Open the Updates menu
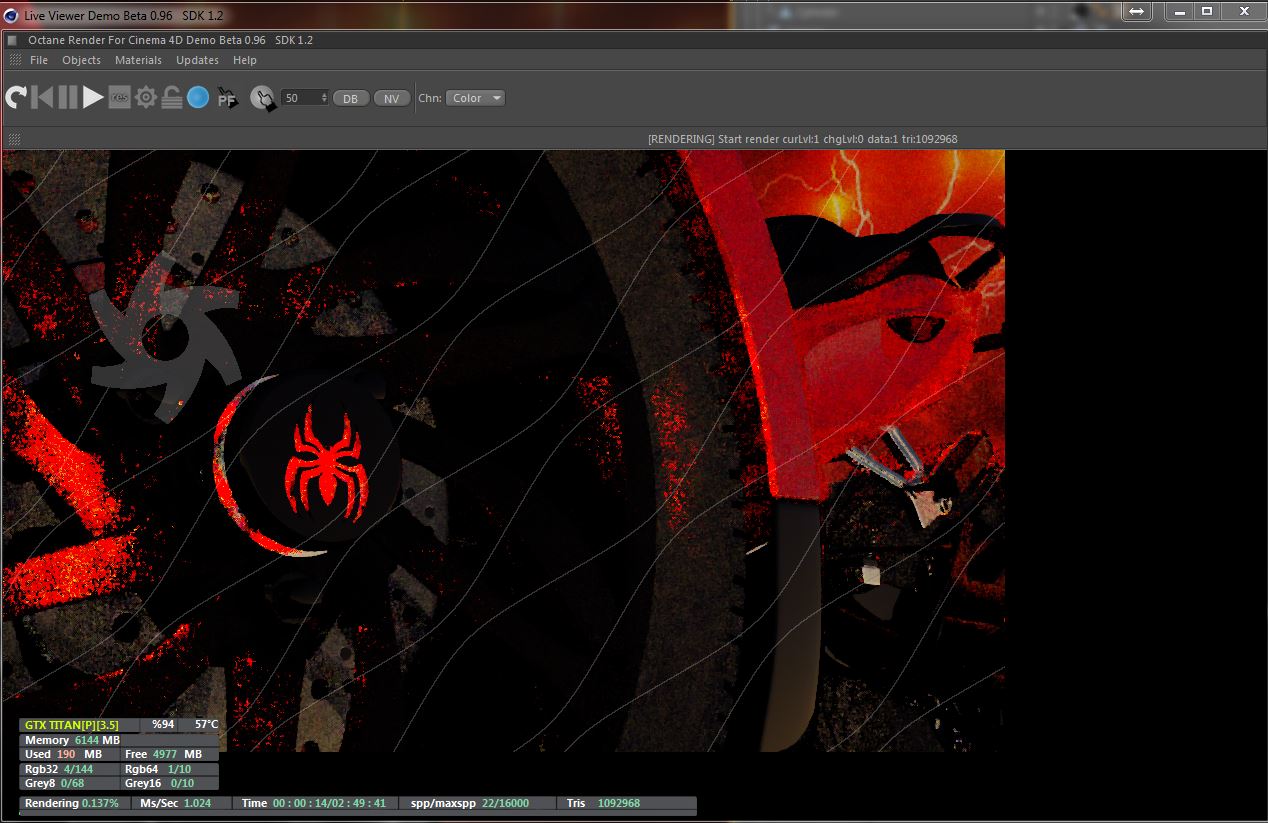This screenshot has height=823, width=1268. point(197,60)
